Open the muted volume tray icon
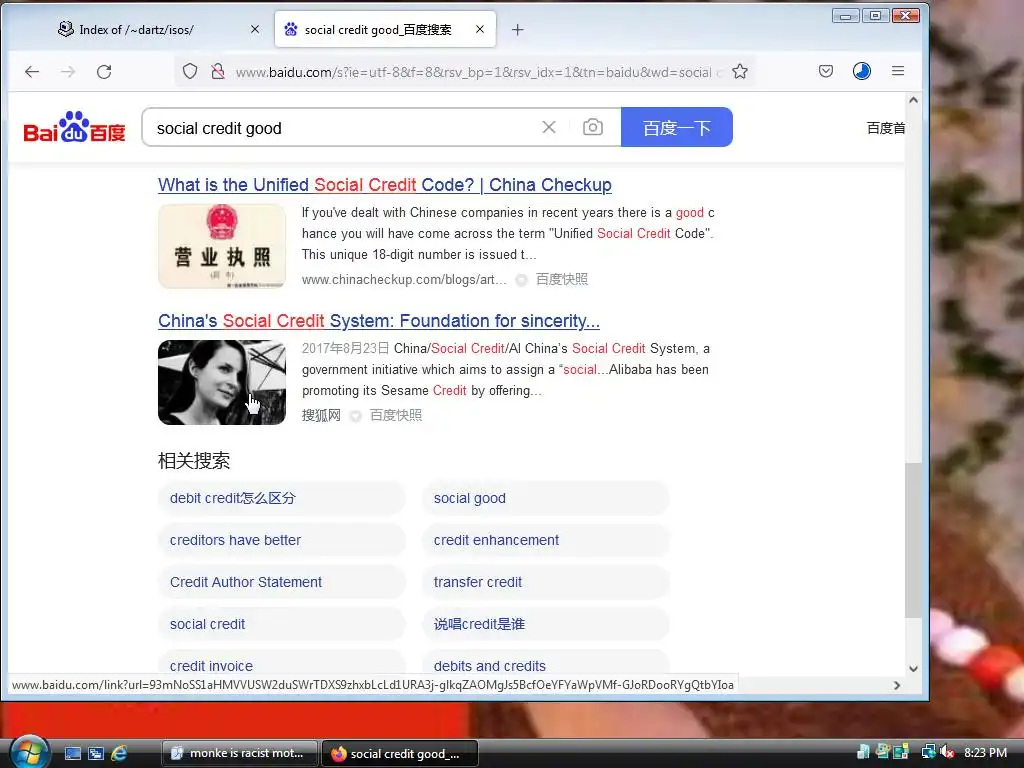The image size is (1024, 768). (947, 752)
